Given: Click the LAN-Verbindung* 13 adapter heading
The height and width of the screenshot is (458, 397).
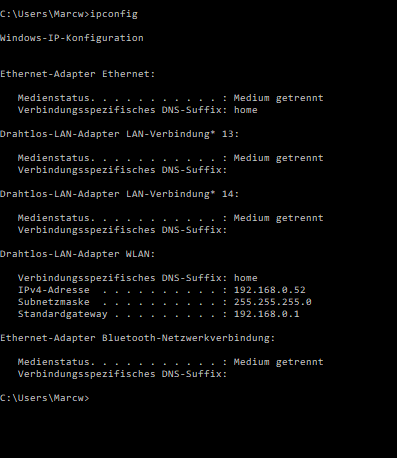Looking at the screenshot, I should click(x=120, y=134).
